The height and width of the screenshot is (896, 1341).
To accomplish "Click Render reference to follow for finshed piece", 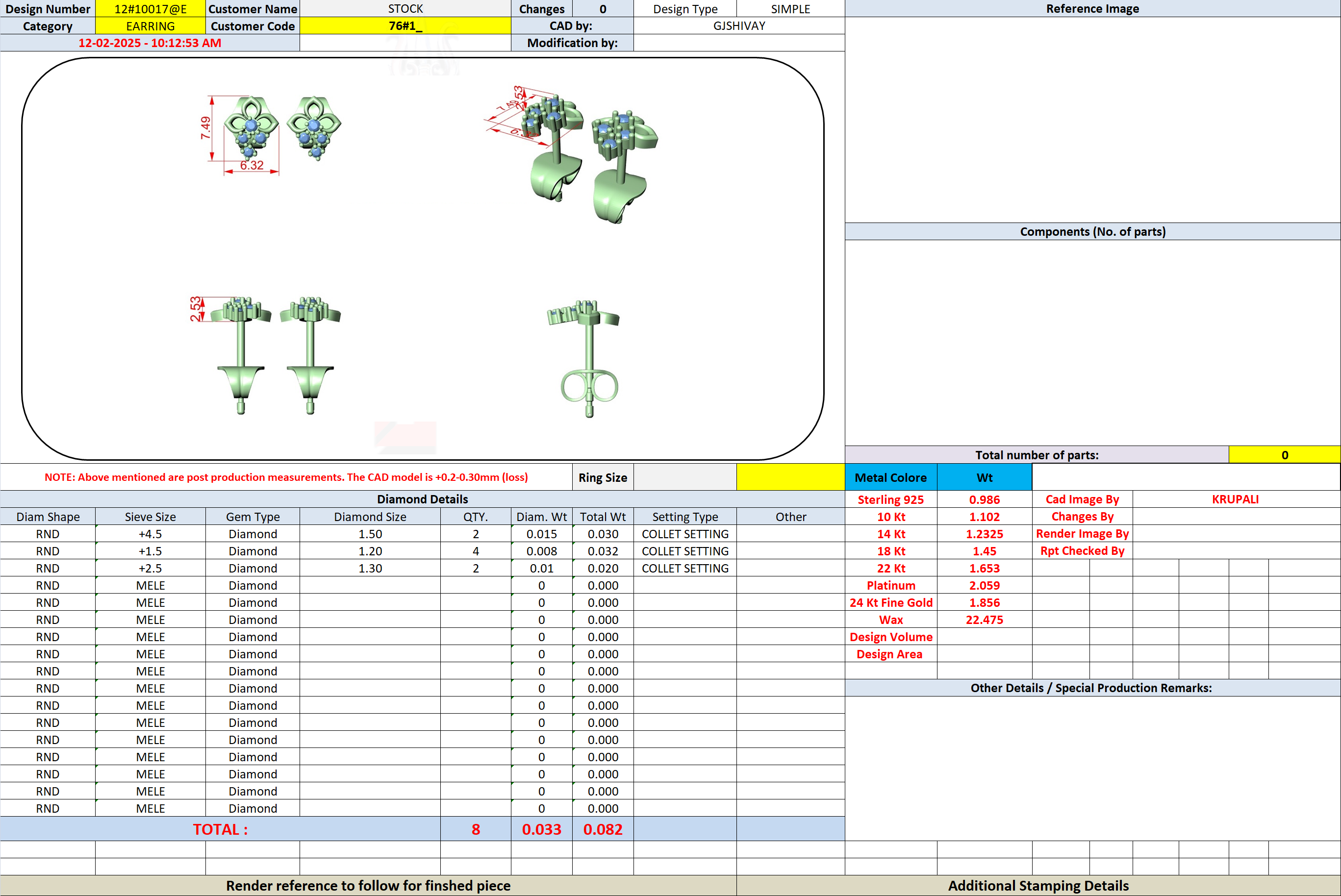I will tap(368, 885).
